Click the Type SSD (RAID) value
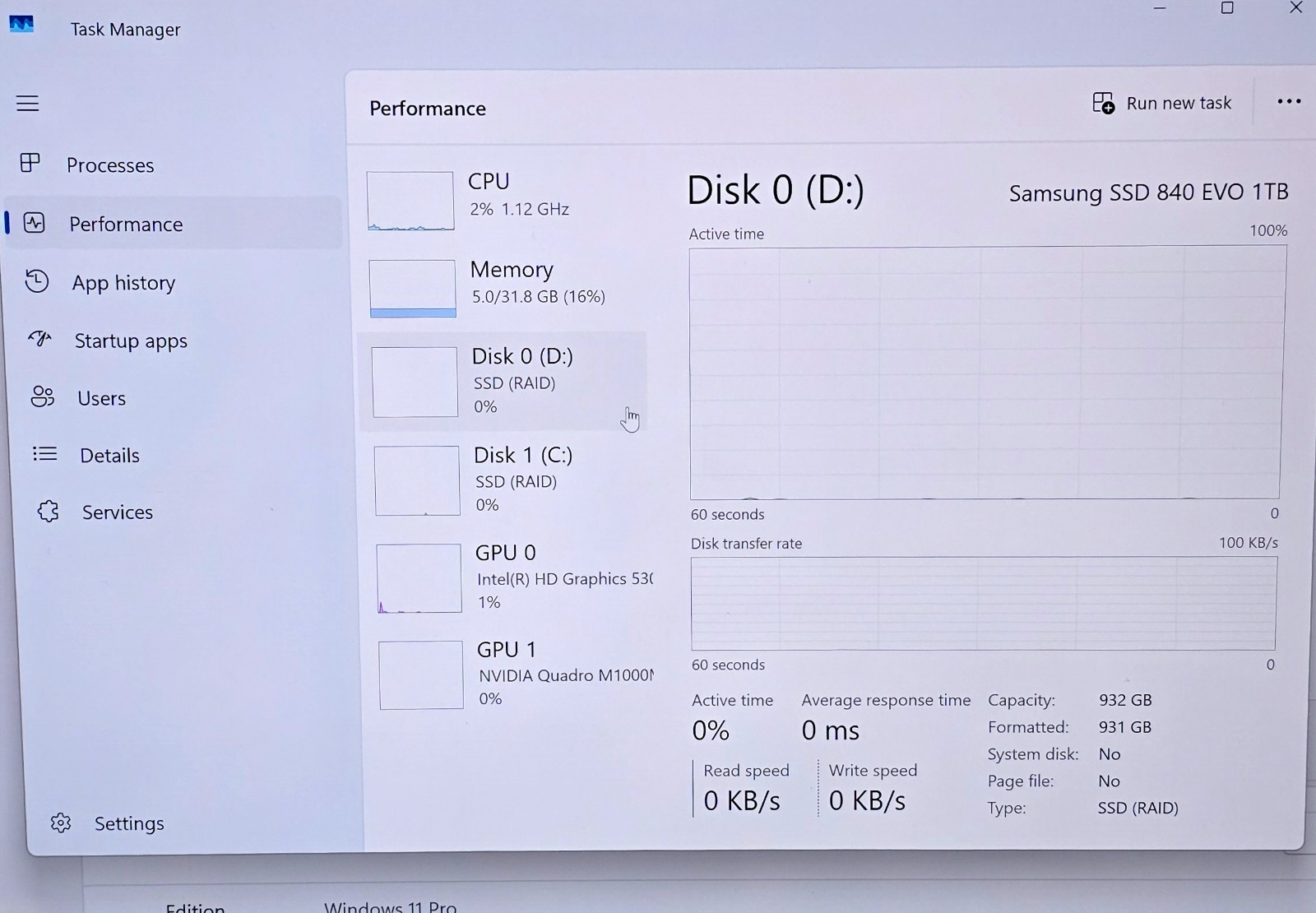This screenshot has height=913, width=1316. pyautogui.click(x=1138, y=808)
